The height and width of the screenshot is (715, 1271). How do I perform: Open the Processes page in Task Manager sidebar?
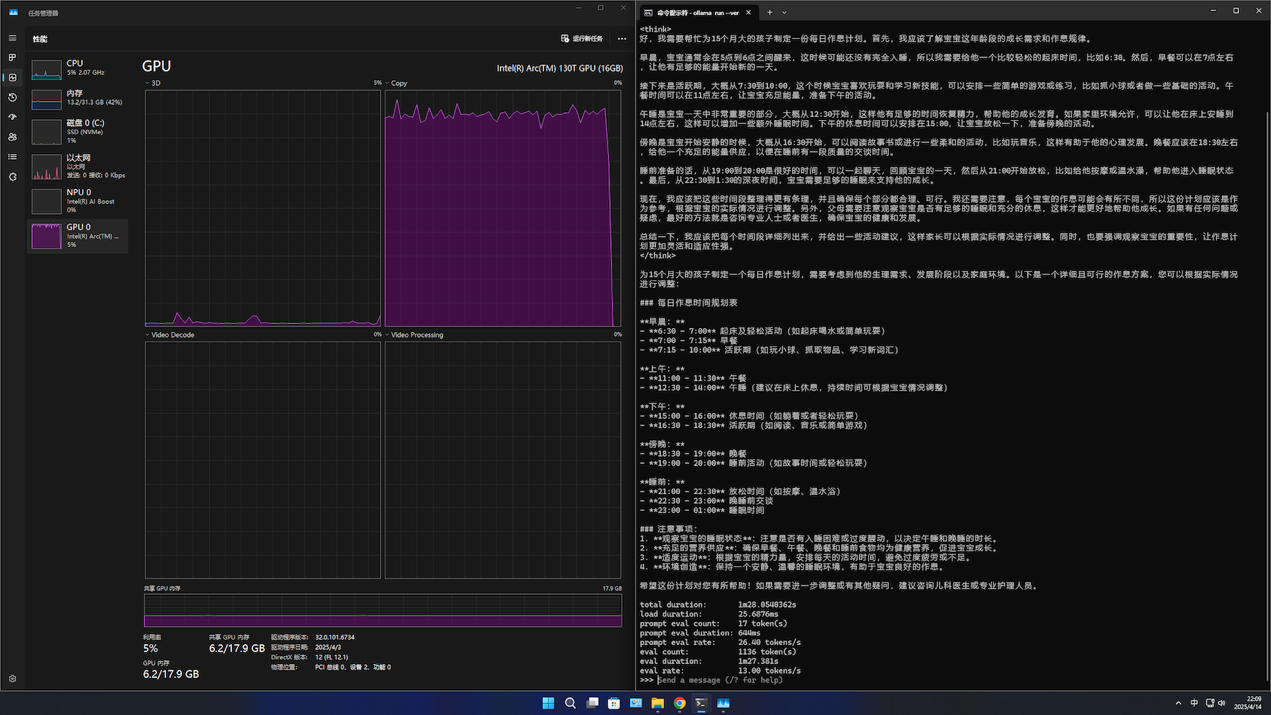(x=13, y=58)
